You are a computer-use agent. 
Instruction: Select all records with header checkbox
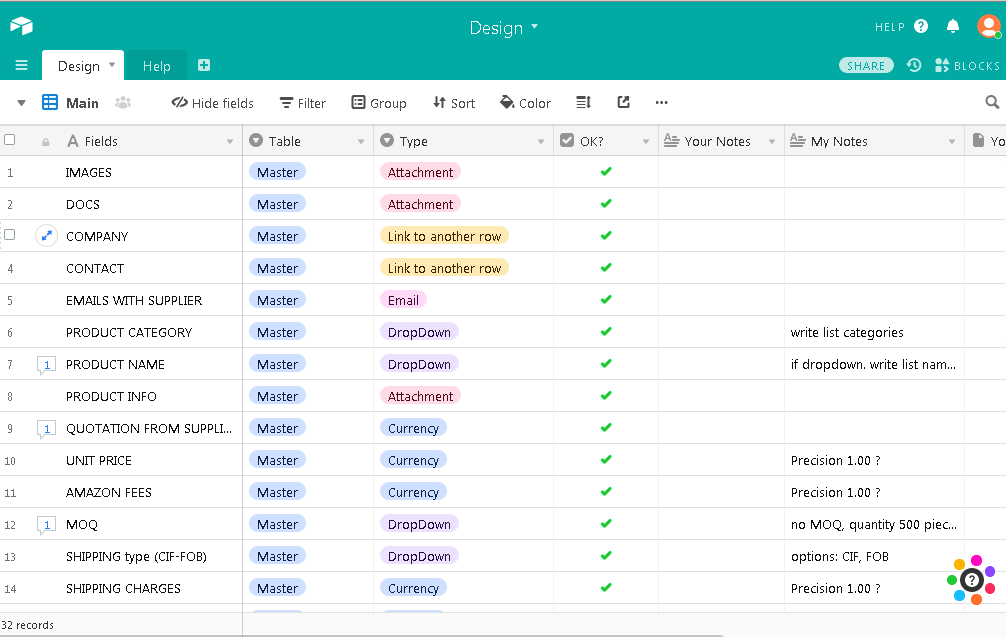pyautogui.click(x=9, y=140)
